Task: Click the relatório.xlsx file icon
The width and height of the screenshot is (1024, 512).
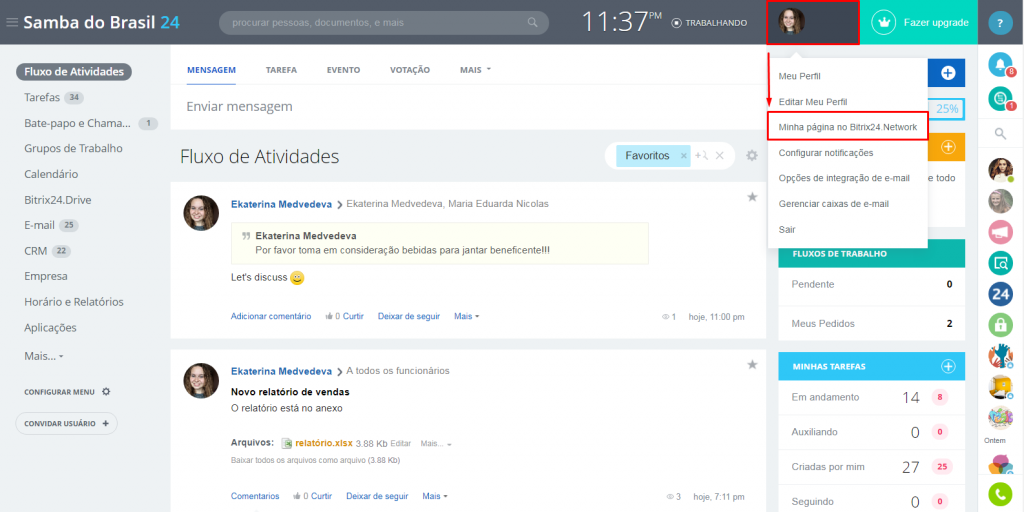Action: [286, 443]
